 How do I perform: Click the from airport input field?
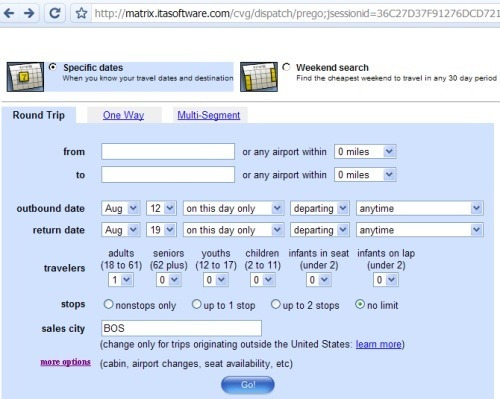pyautogui.click(x=168, y=151)
